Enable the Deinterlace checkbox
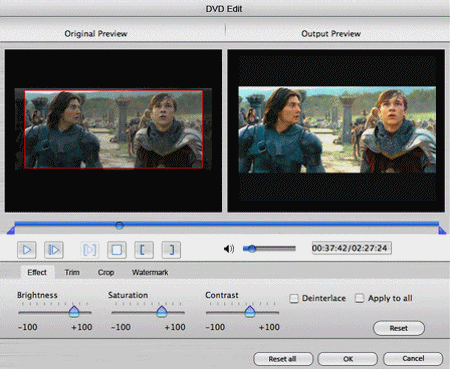 [294, 298]
